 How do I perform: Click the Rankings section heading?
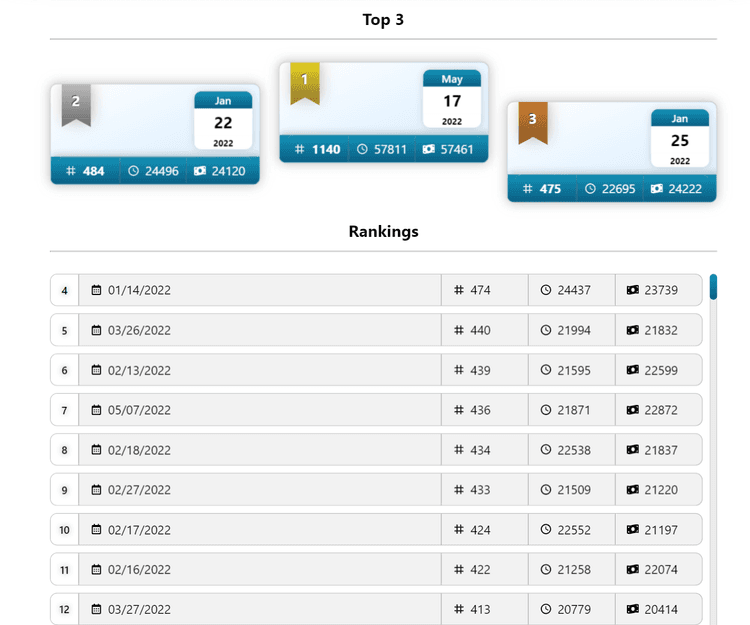pyautogui.click(x=383, y=231)
